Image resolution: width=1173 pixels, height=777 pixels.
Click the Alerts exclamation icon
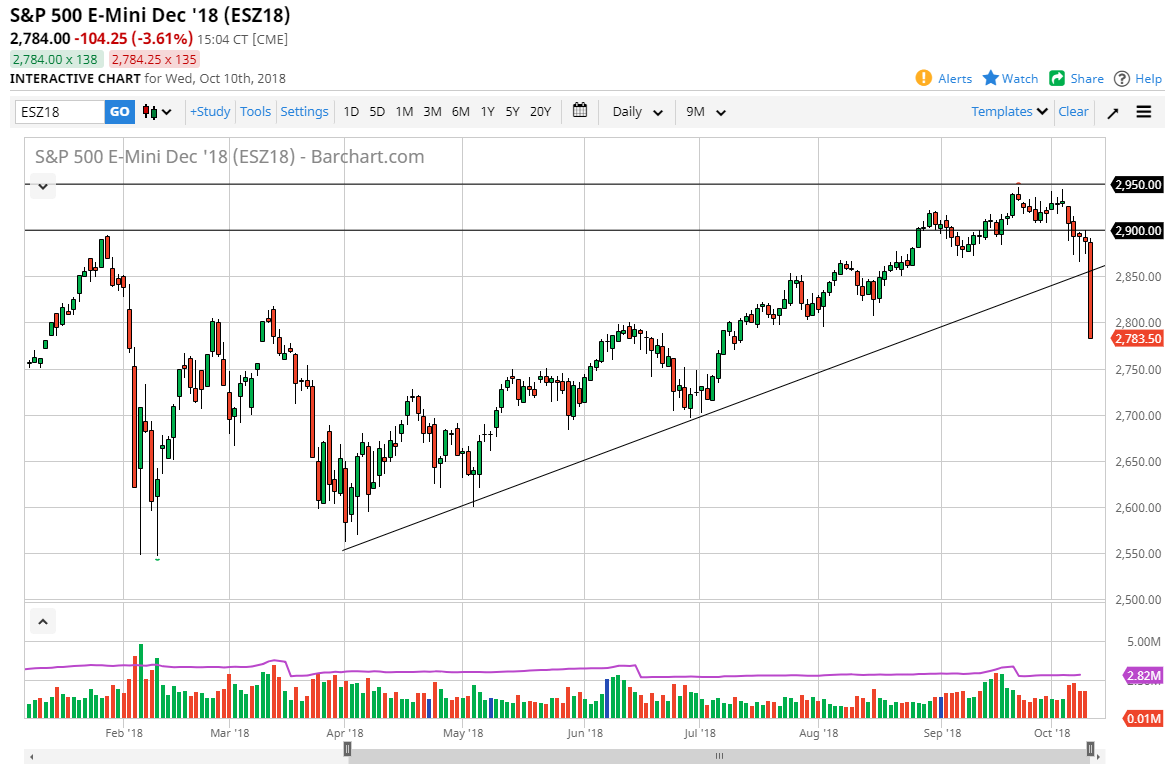pos(925,78)
